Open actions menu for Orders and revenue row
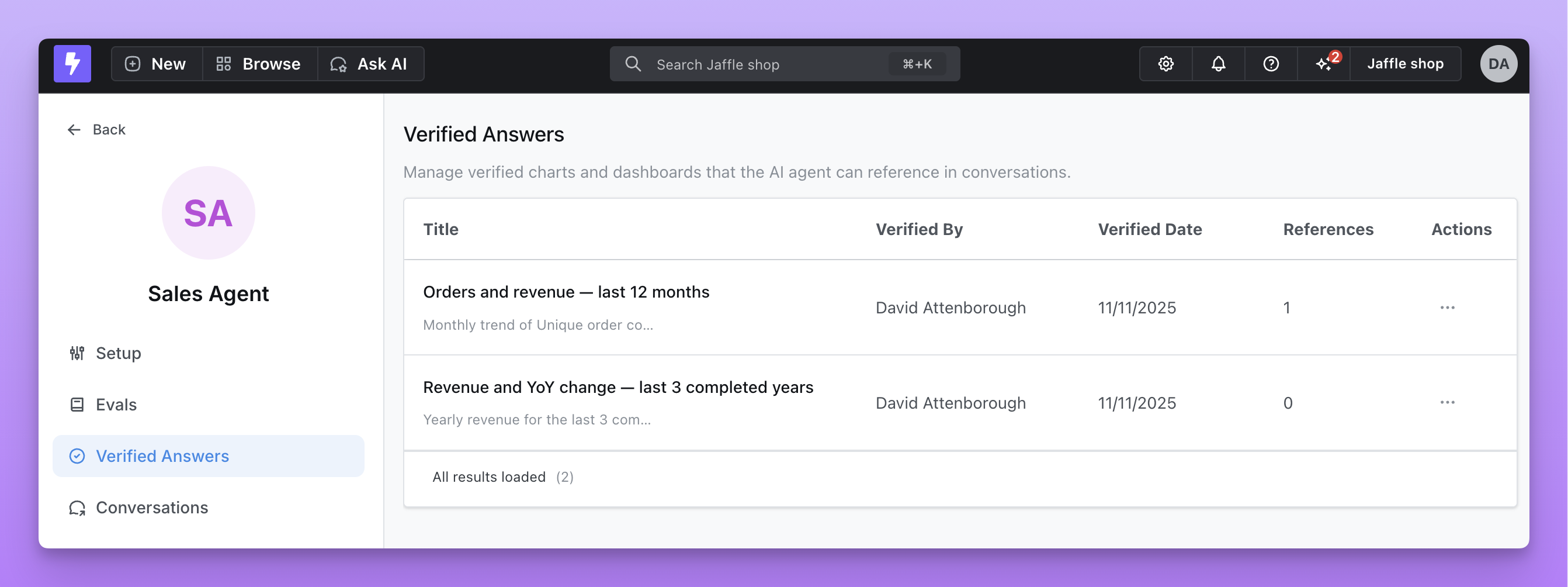Viewport: 1568px width, 587px height. tap(1448, 308)
